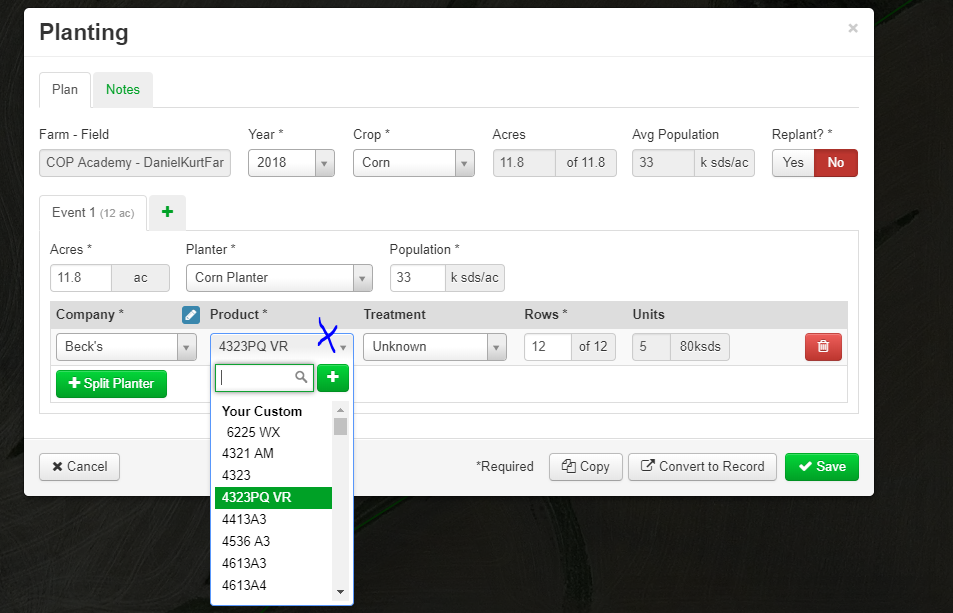
Task: Choose 4536 A3 from the product list
Action: tap(274, 541)
